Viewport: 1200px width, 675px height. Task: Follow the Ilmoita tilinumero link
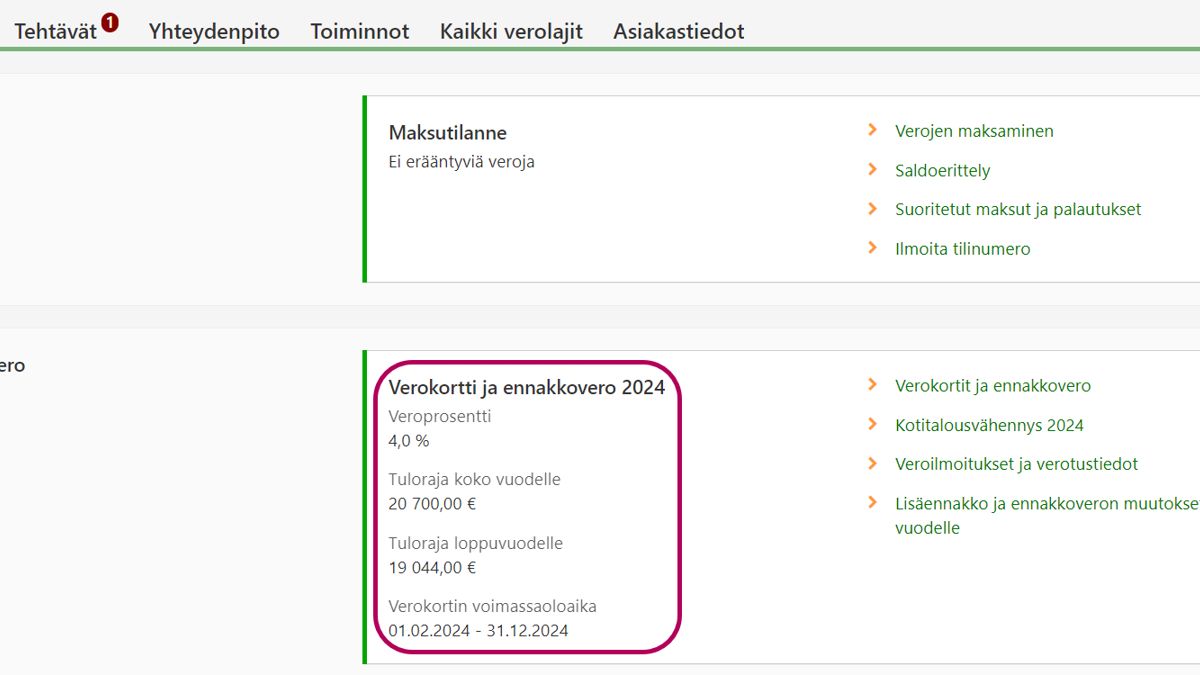pos(962,249)
